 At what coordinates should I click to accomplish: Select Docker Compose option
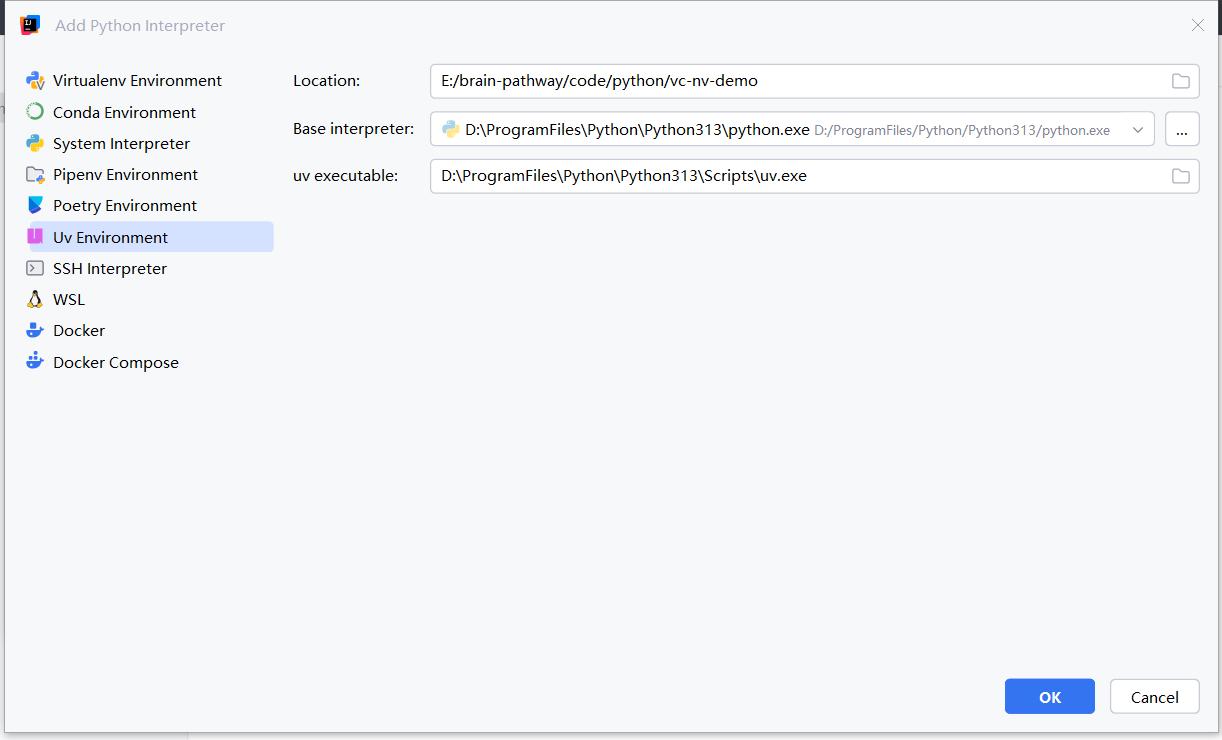[x=149, y=362]
